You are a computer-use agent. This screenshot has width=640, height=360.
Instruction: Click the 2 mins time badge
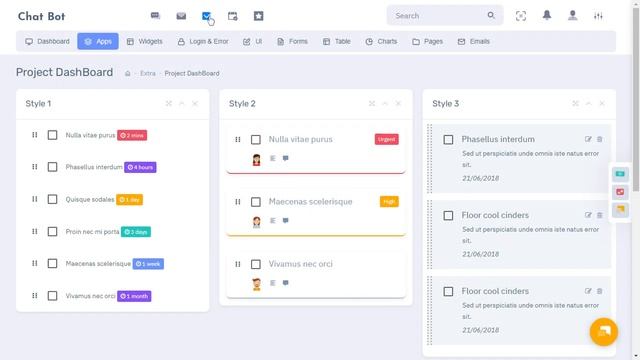pos(132,135)
